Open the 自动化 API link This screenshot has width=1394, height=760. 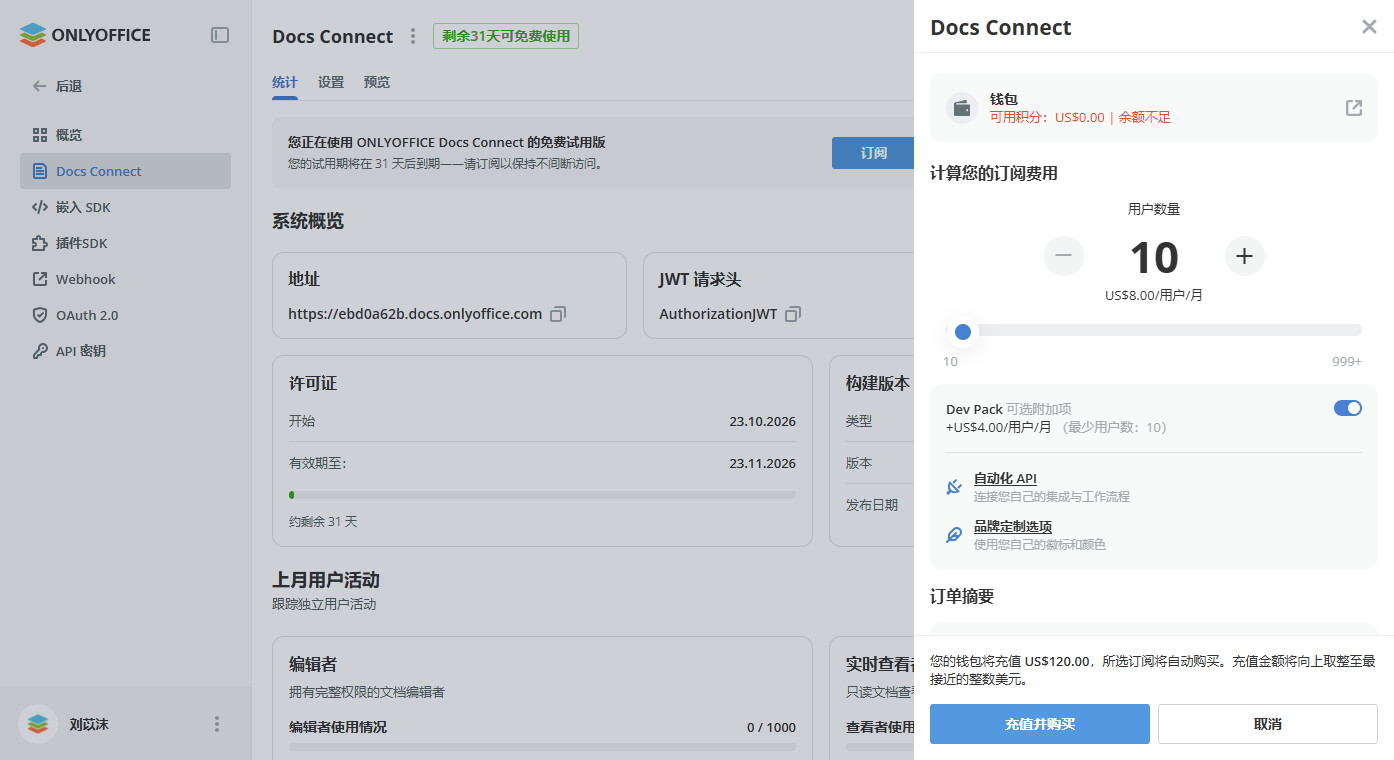click(1005, 479)
